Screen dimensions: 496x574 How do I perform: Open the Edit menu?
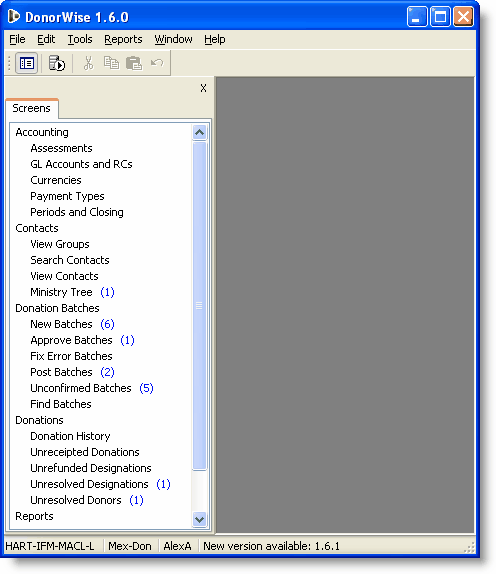pos(46,39)
